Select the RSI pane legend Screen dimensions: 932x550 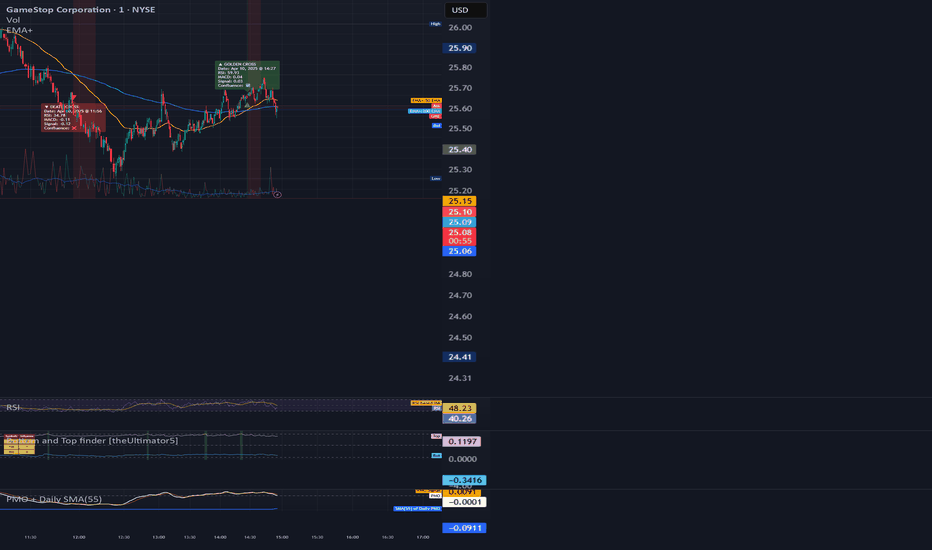coord(12,407)
